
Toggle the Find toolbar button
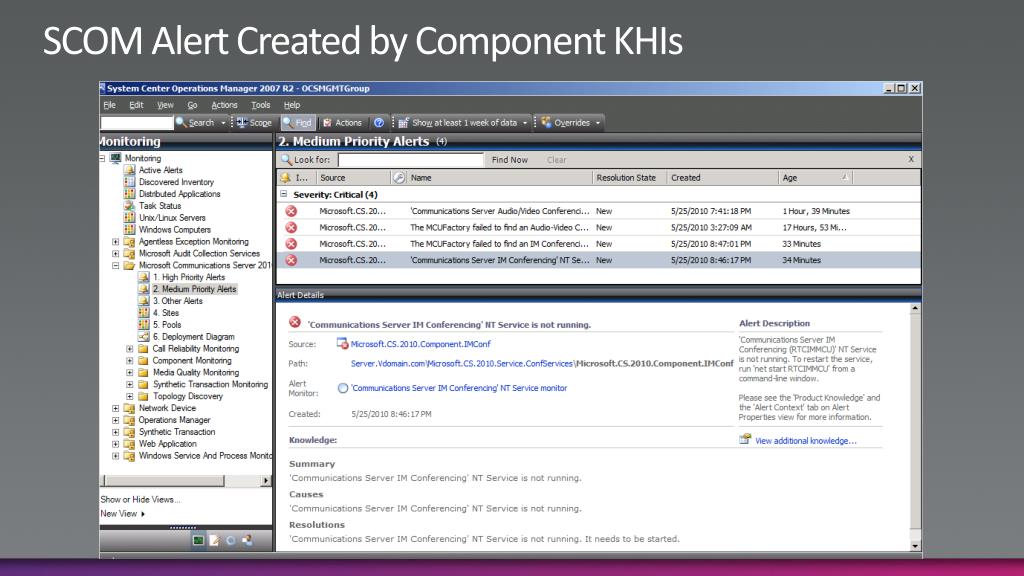[298, 123]
